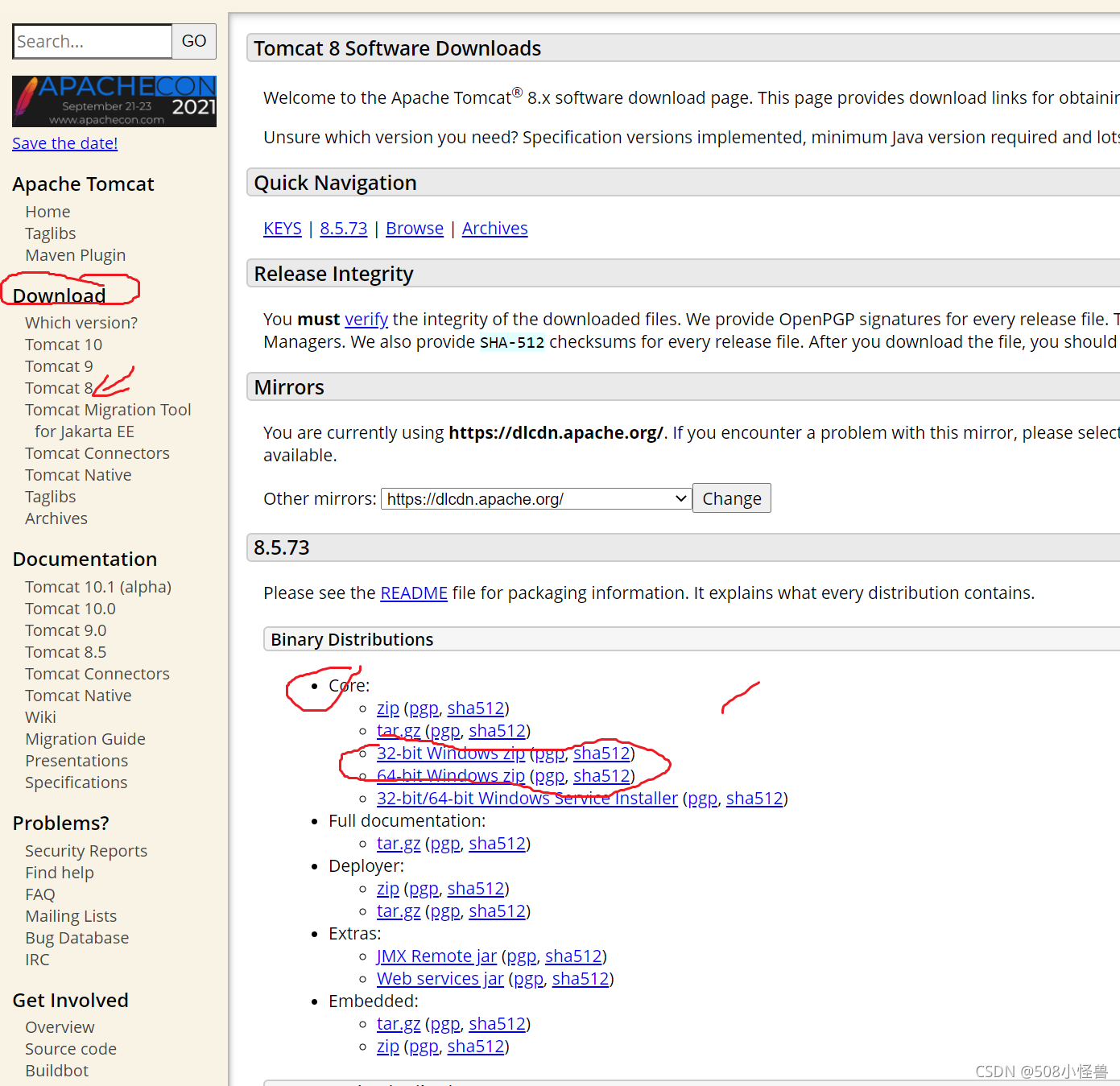Open Find help link
Image resolution: width=1120 pixels, height=1086 pixels.
[x=60, y=873]
